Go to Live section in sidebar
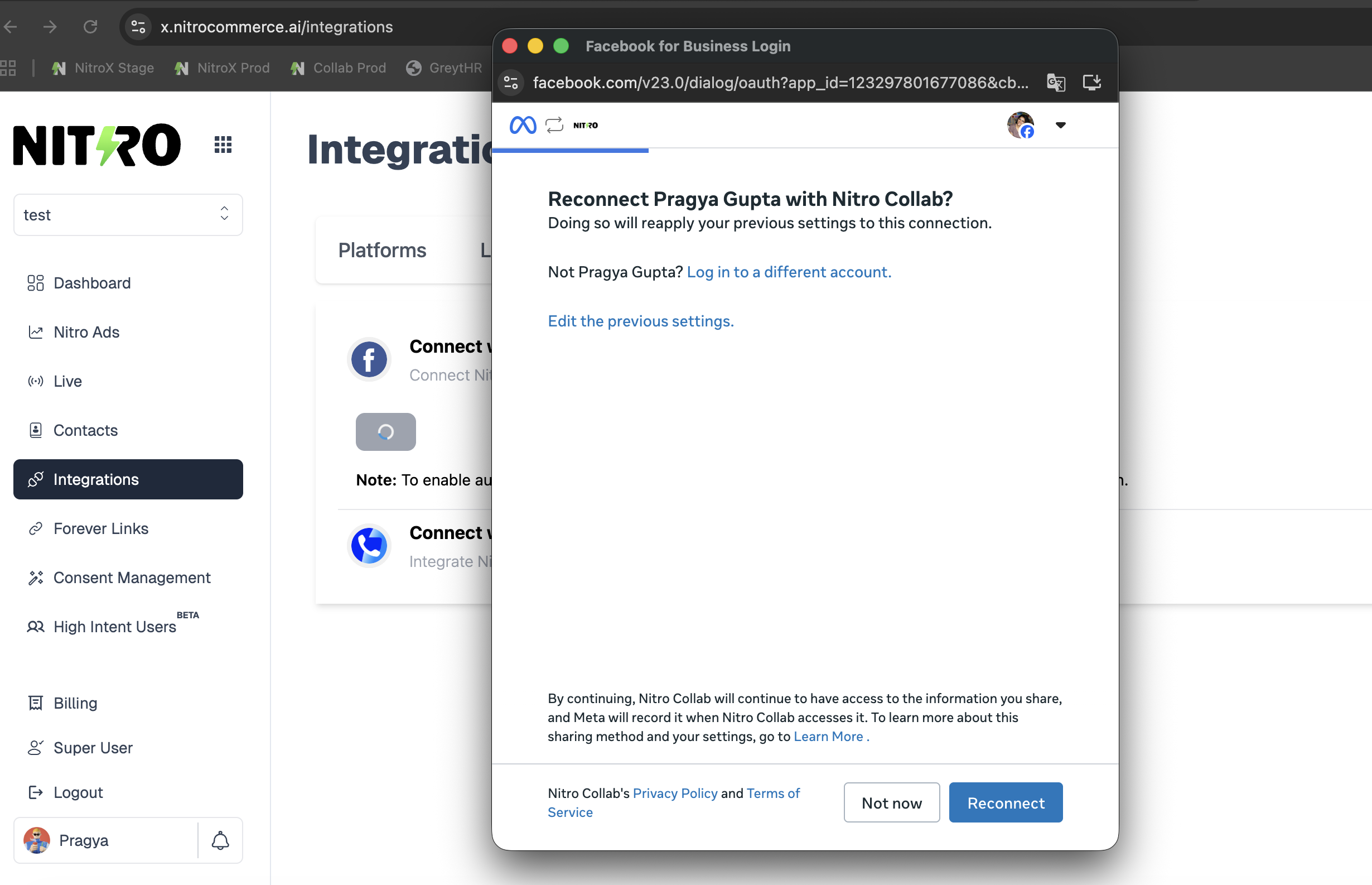This screenshot has width=1372, height=885. 128,381
